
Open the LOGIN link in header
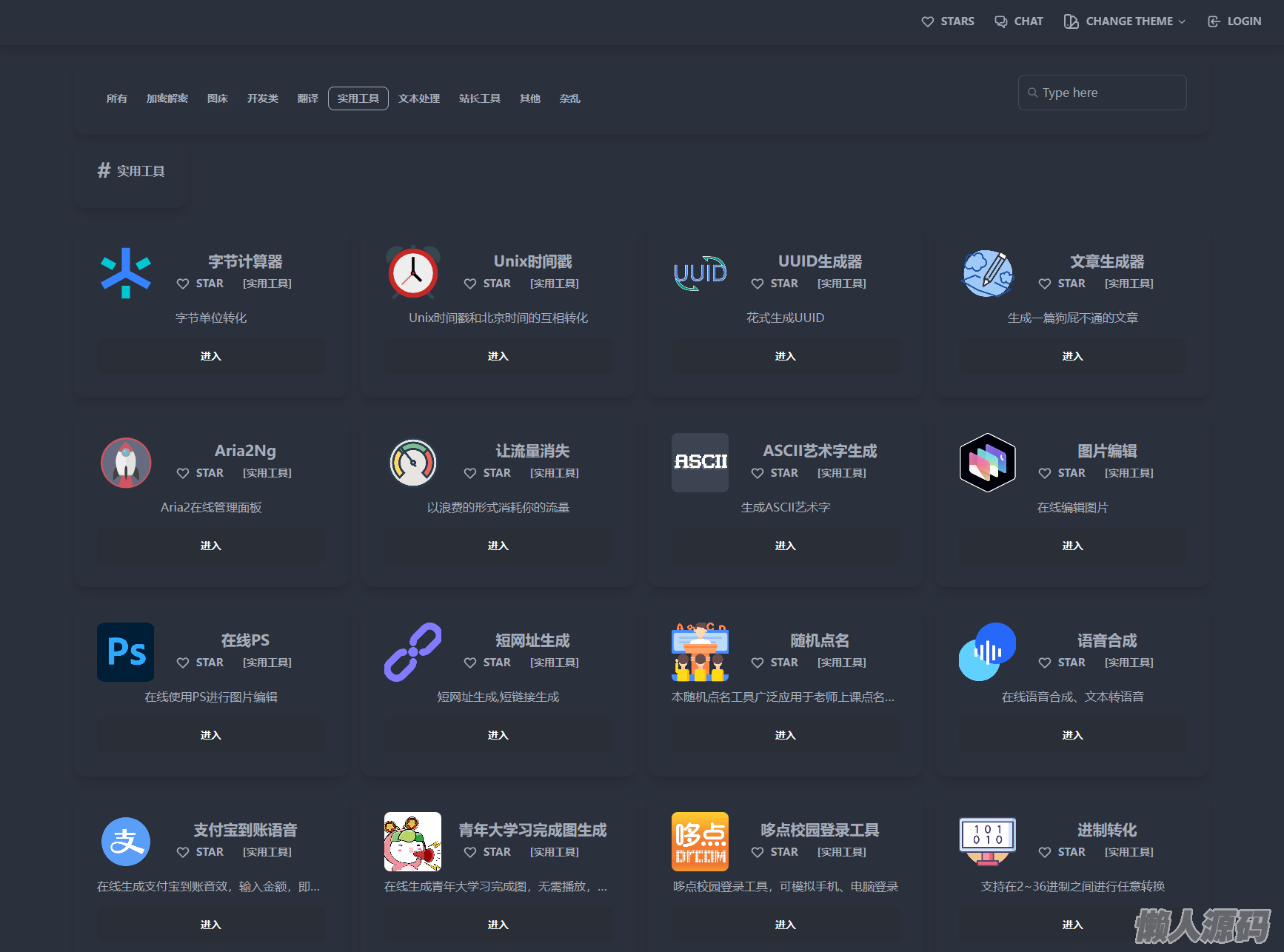(x=1234, y=21)
